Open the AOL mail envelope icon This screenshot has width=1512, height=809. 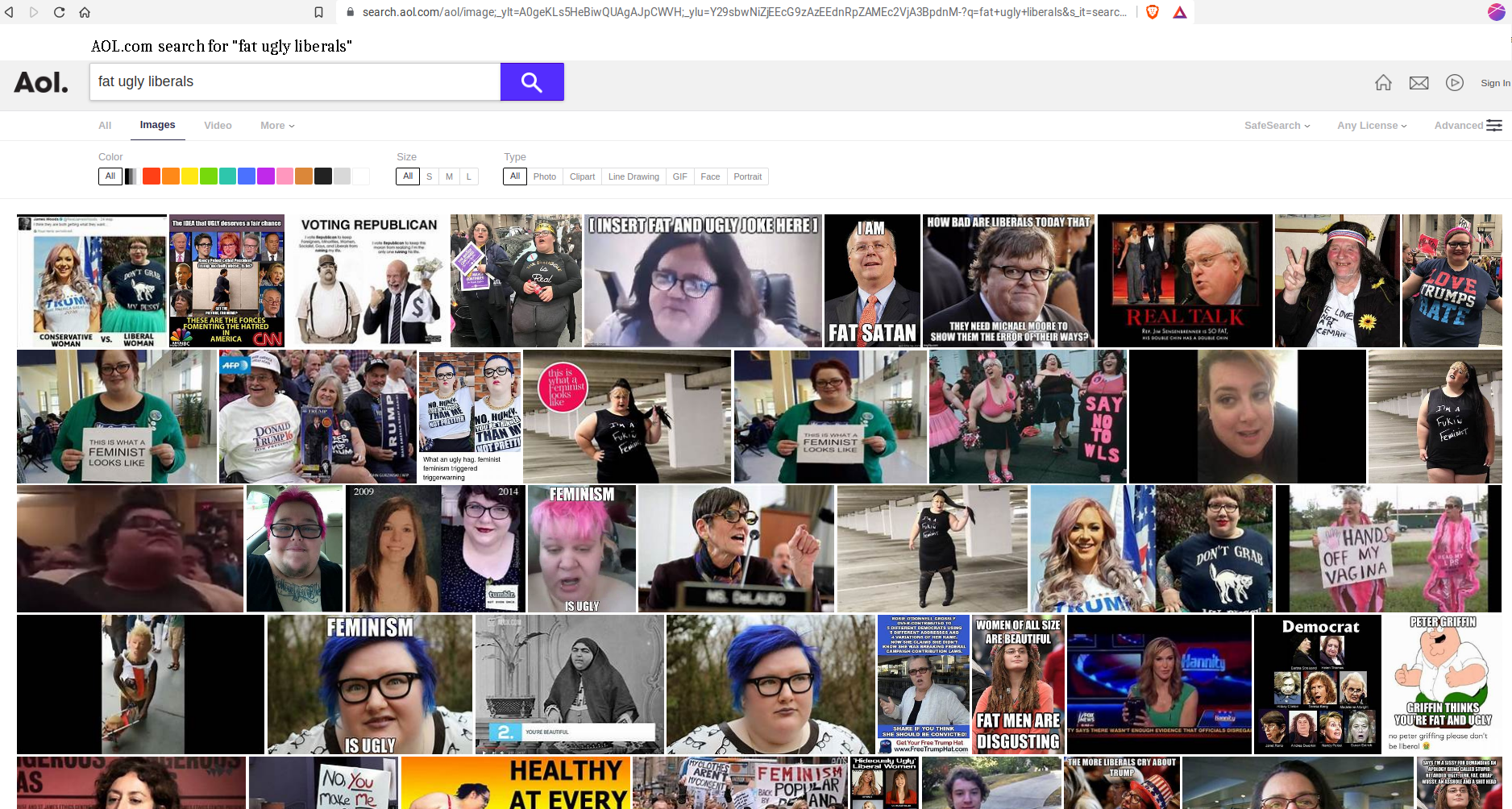click(x=1419, y=83)
